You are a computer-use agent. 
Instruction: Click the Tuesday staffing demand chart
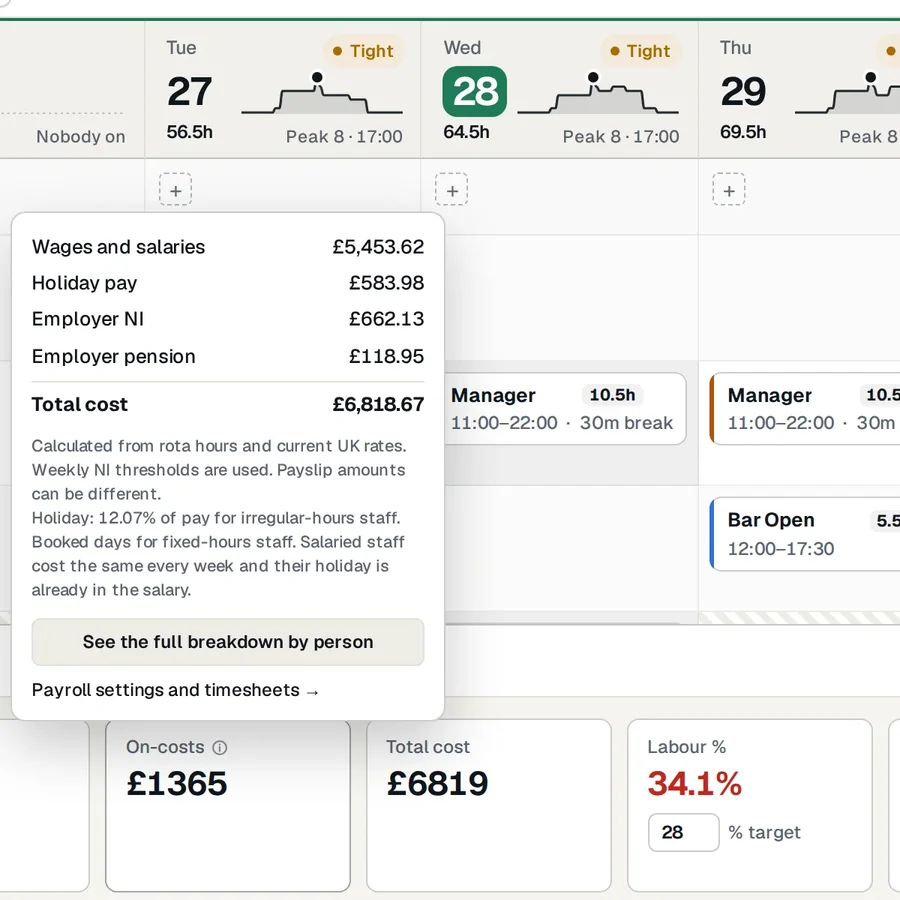tap(322, 95)
